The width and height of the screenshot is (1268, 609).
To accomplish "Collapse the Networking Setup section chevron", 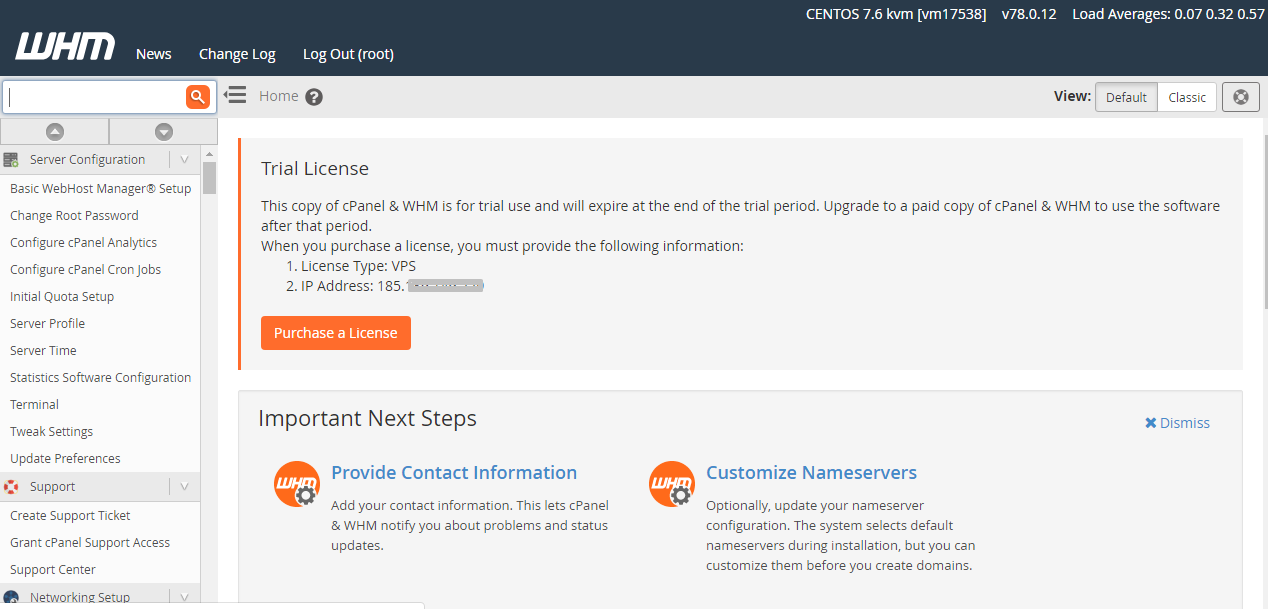I will tap(184, 597).
